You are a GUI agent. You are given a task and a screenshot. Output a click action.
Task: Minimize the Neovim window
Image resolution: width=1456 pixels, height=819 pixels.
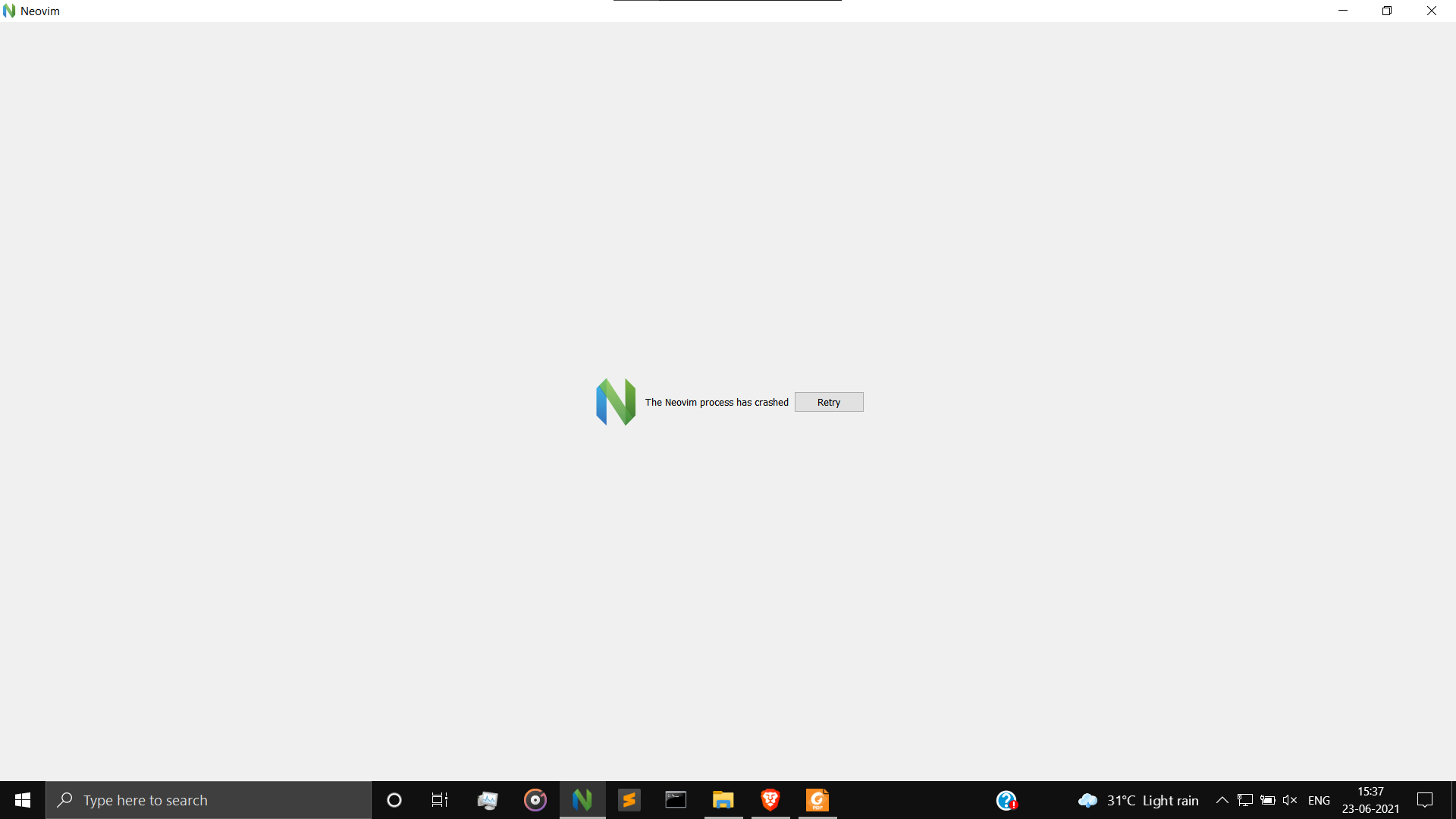point(1343,11)
